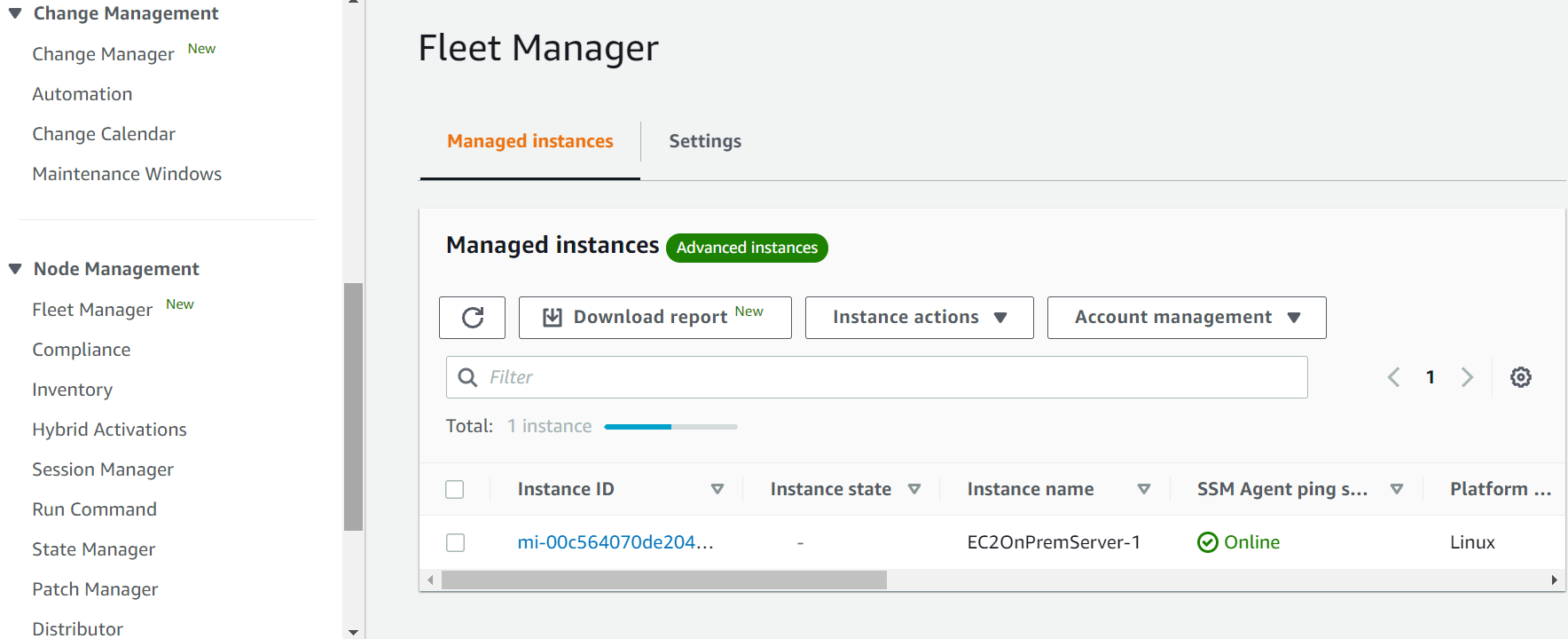Sort by Instance ID column arrow

point(717,489)
